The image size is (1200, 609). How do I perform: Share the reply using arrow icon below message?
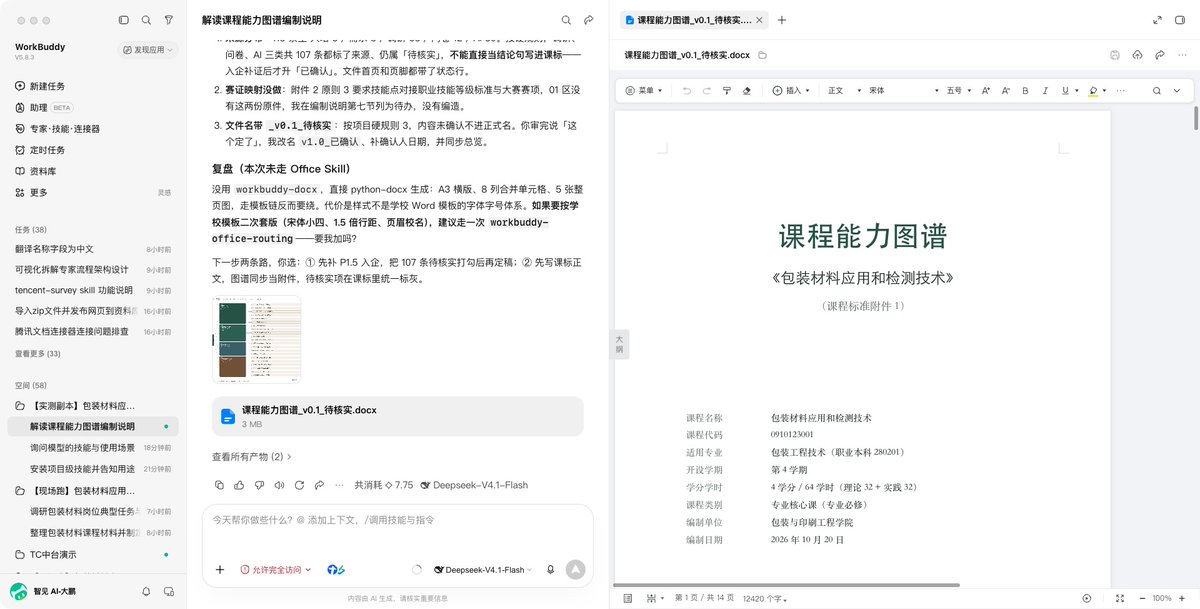click(x=319, y=485)
